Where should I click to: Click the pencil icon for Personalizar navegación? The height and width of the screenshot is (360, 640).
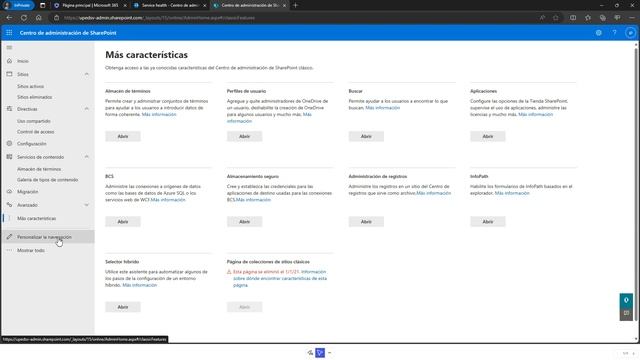(9, 237)
